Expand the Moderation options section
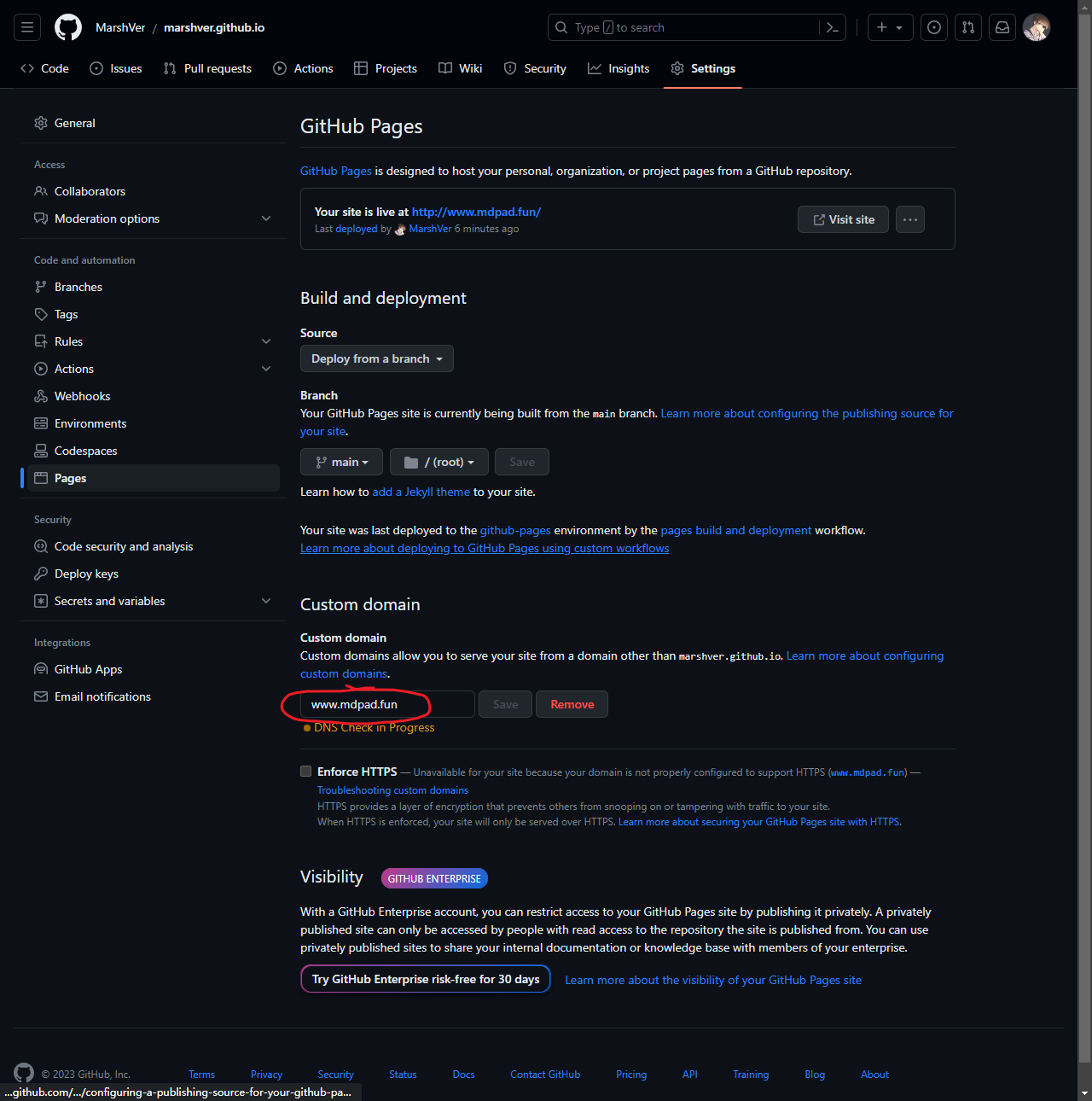The height and width of the screenshot is (1101, 1092). pos(265,218)
